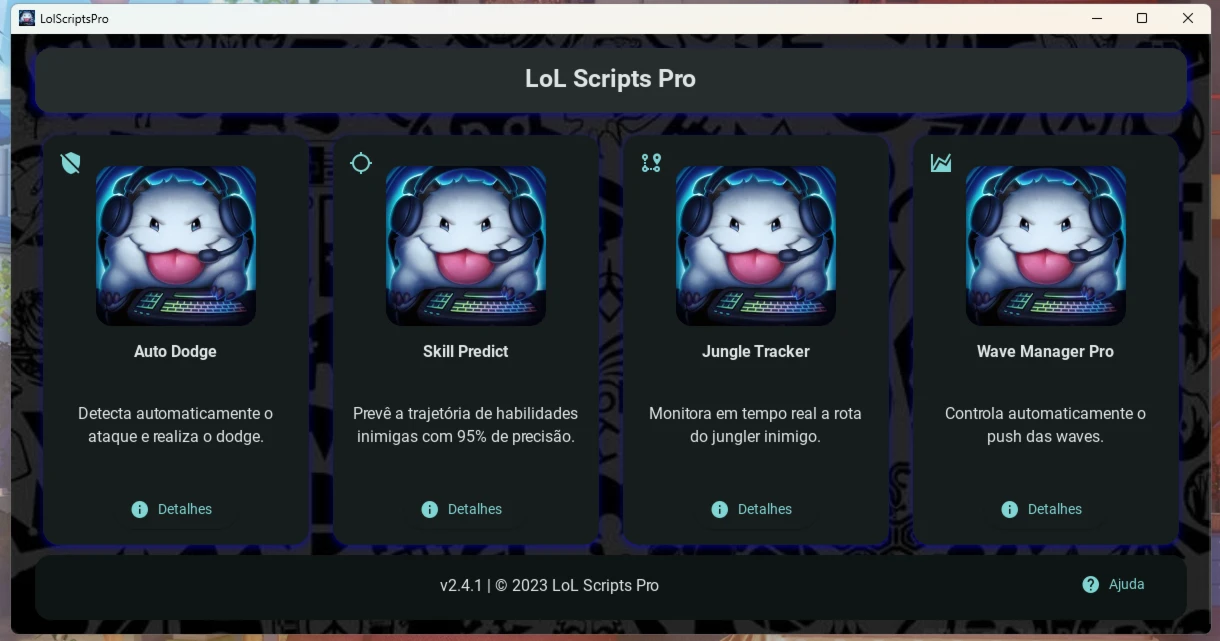Click the crosshair icon on Skill Predict card
This screenshot has width=1220, height=641.
(x=361, y=163)
